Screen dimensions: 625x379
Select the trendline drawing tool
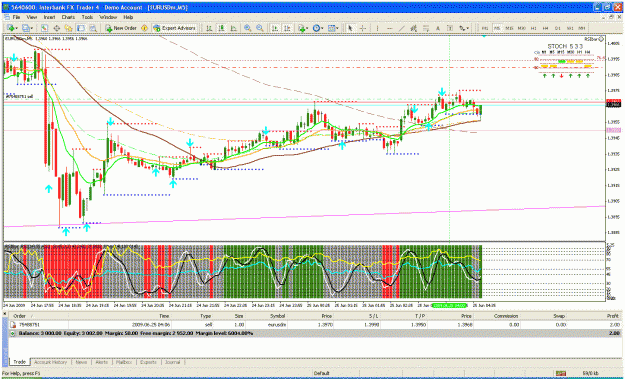pos(402,28)
